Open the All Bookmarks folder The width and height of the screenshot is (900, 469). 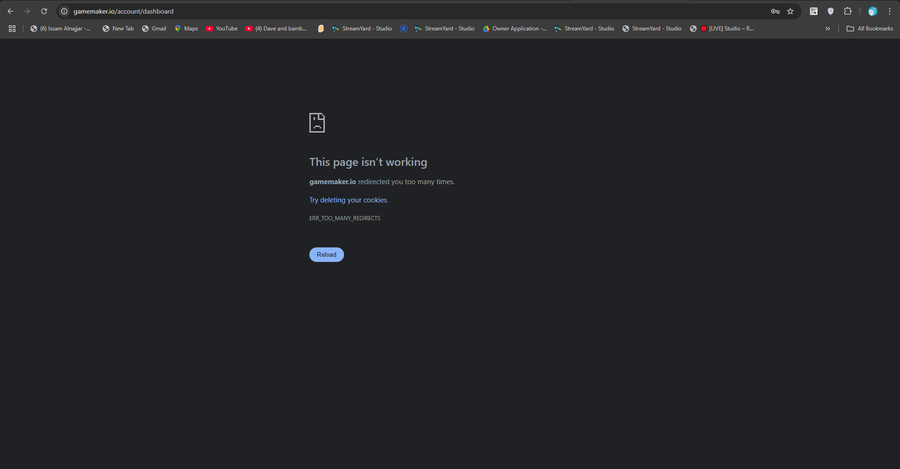pyautogui.click(x=870, y=28)
